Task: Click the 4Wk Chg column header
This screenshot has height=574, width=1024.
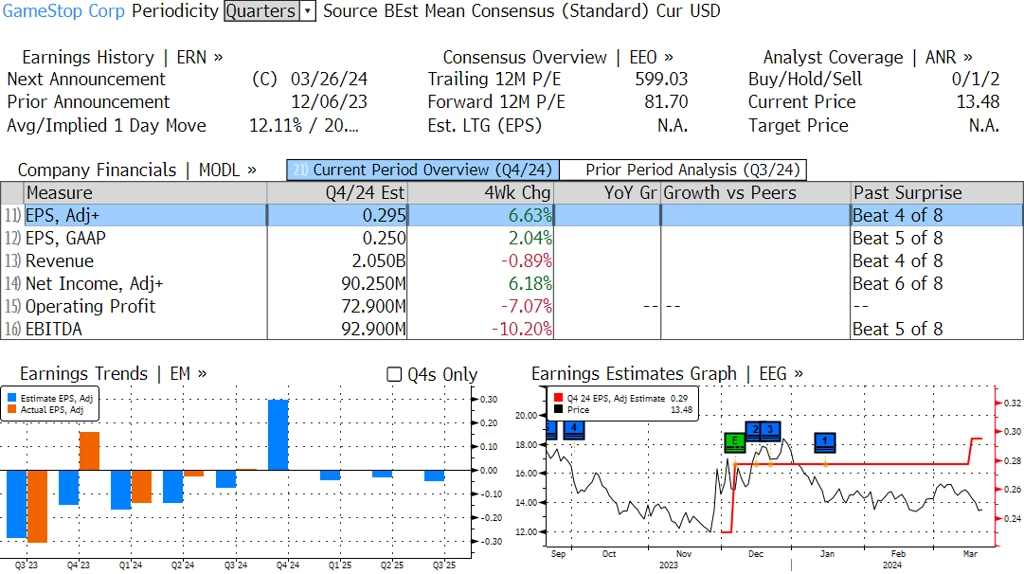Action: pyautogui.click(x=480, y=193)
